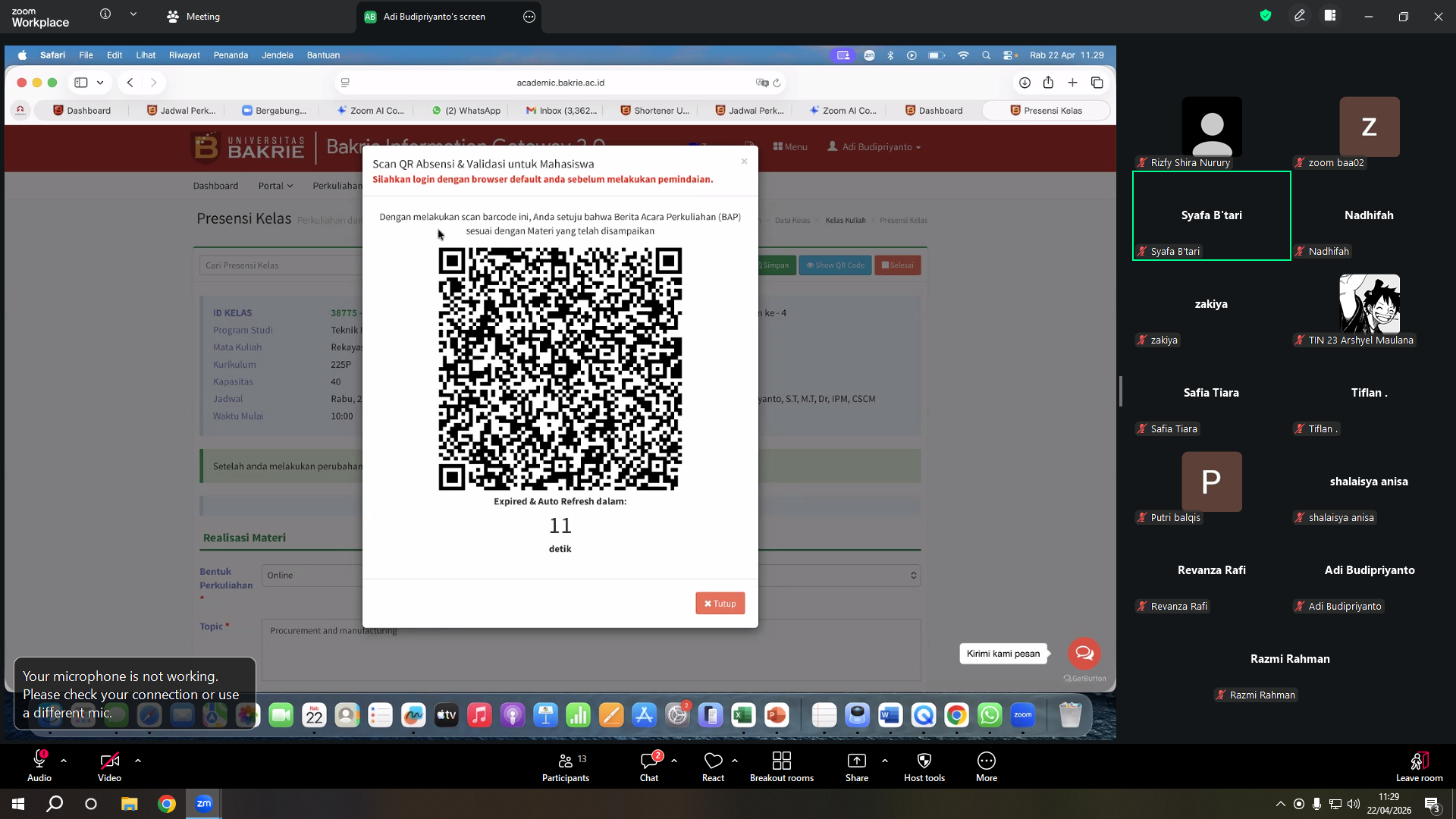The image size is (1456, 819).
Task: Expand the caret next to Share
Action: coord(885,760)
